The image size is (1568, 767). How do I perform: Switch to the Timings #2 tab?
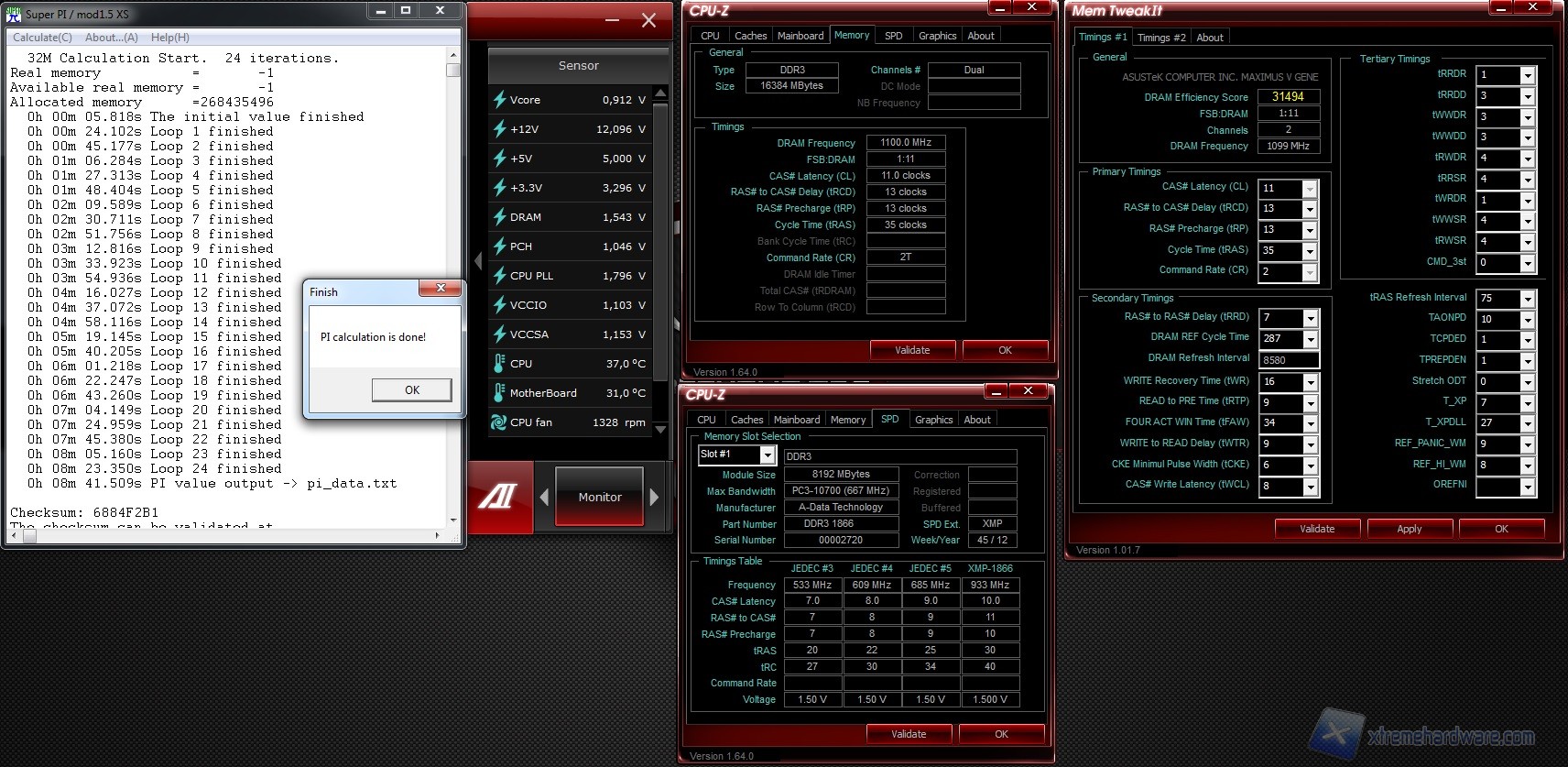coord(1160,38)
